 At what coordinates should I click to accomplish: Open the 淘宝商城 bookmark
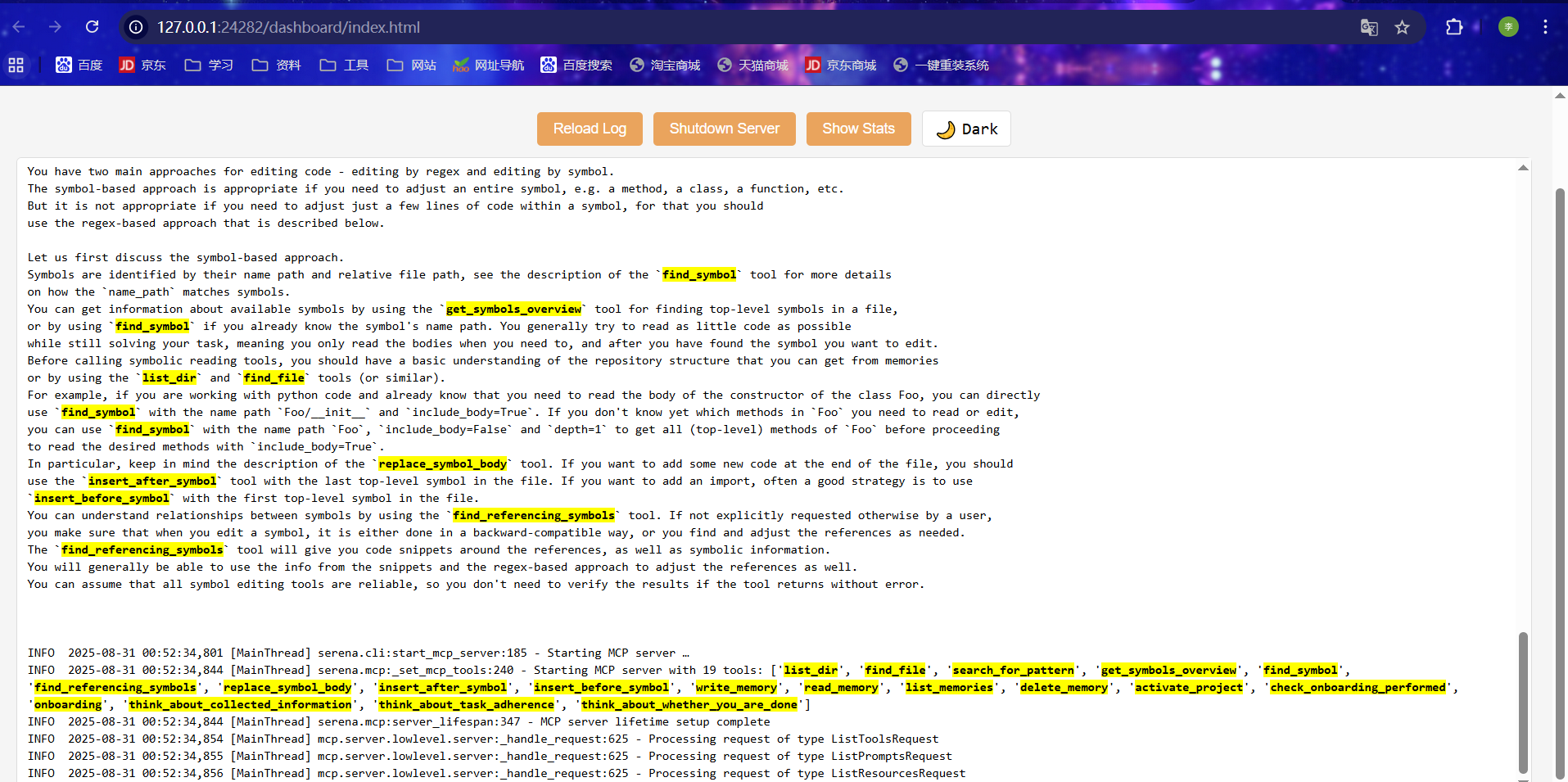(x=665, y=65)
